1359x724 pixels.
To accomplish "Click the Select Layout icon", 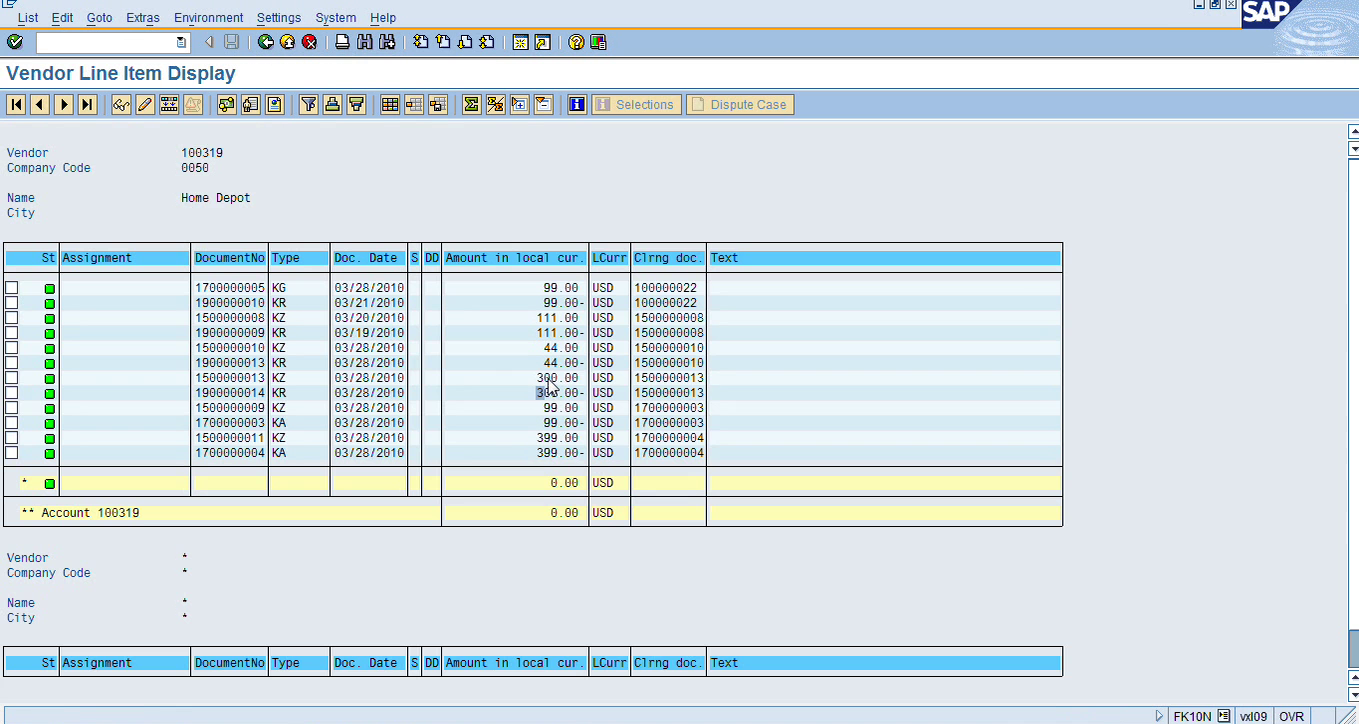I will click(x=414, y=104).
